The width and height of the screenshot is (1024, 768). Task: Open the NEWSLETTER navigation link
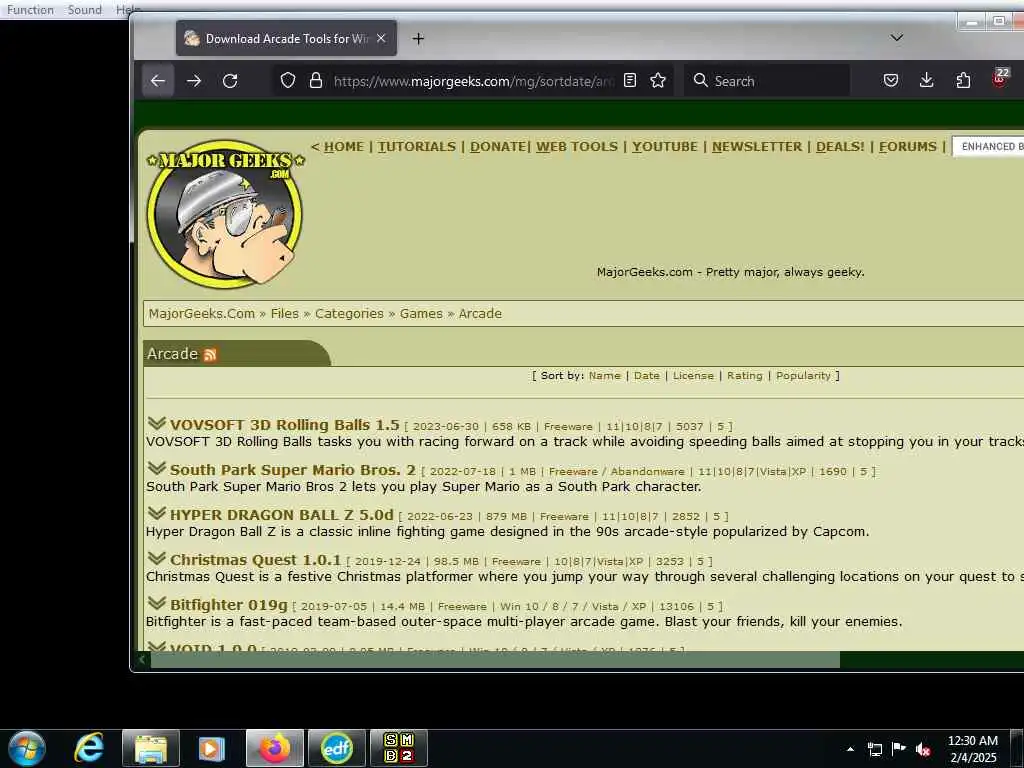pyautogui.click(x=757, y=146)
